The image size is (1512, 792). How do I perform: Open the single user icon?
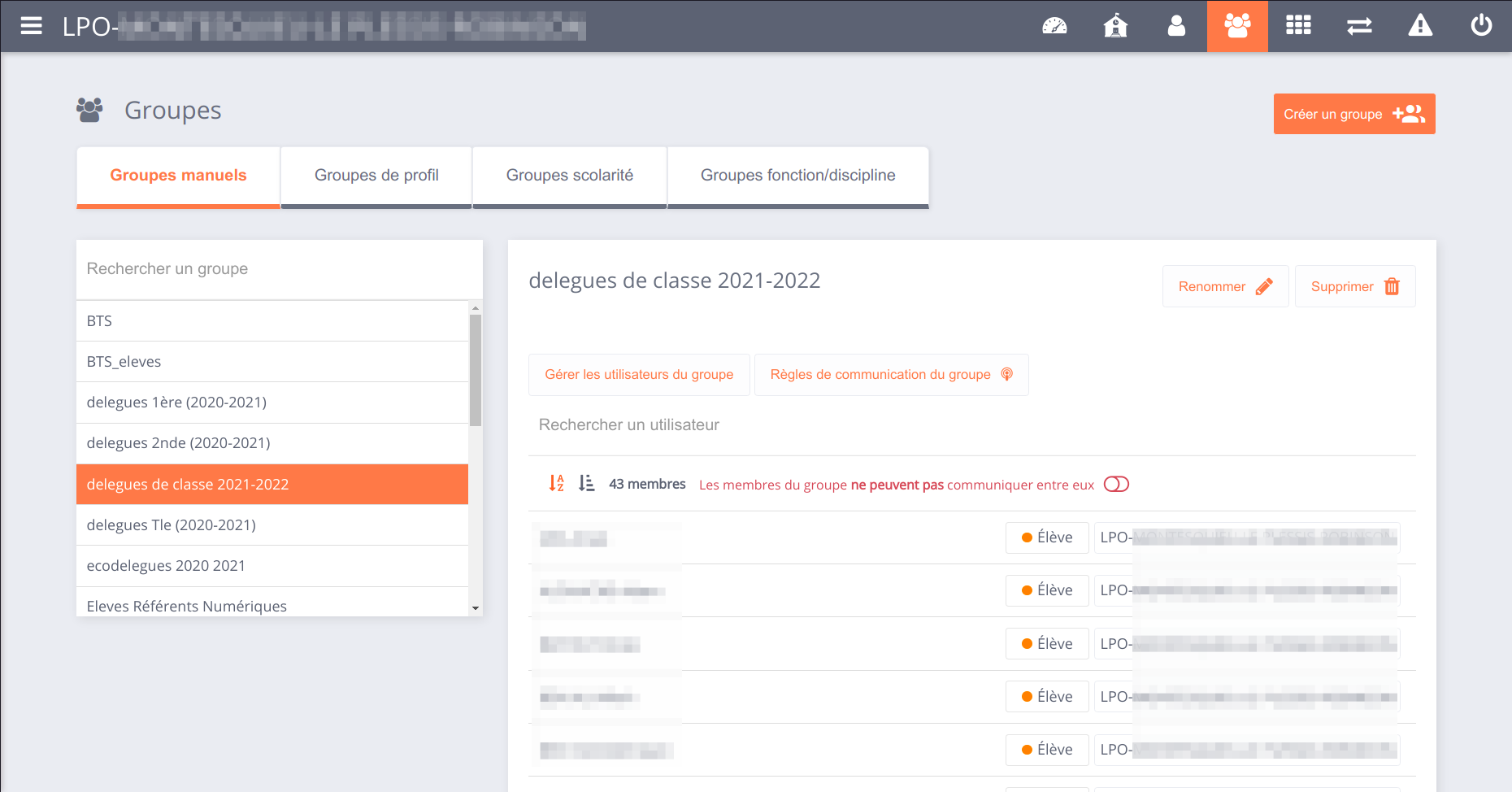tap(1176, 26)
